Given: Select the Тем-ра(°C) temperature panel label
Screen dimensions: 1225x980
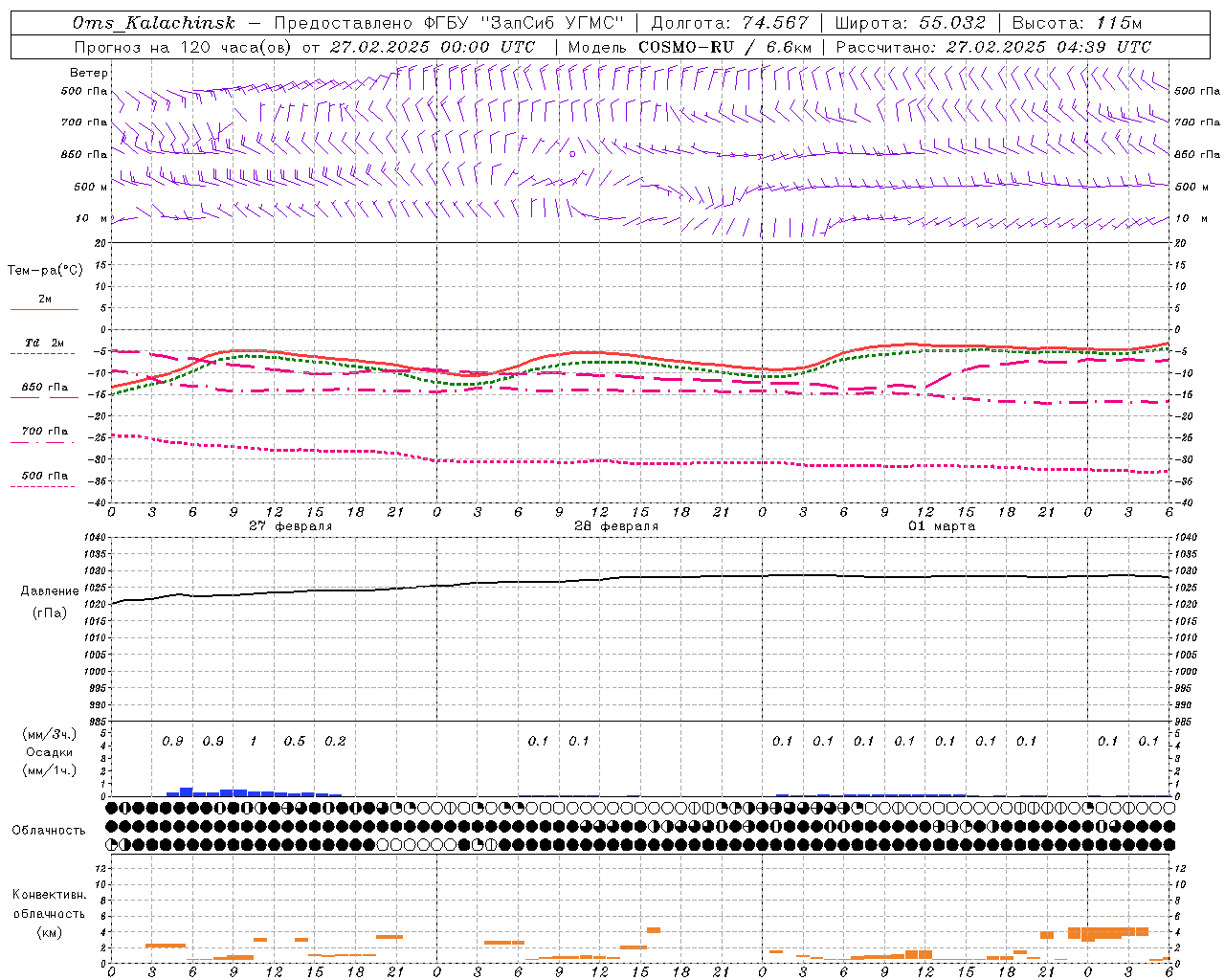Looking at the screenshot, I should [x=45, y=271].
